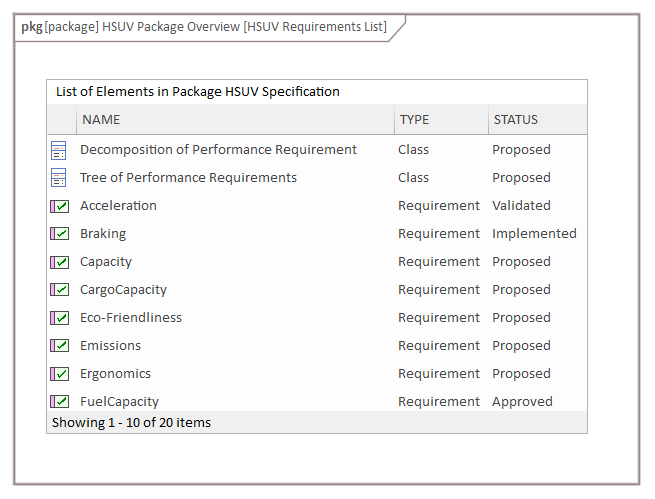Click the class icon beside Tree of Performance Requirements
Screen dimensions: 655x499
(59, 178)
